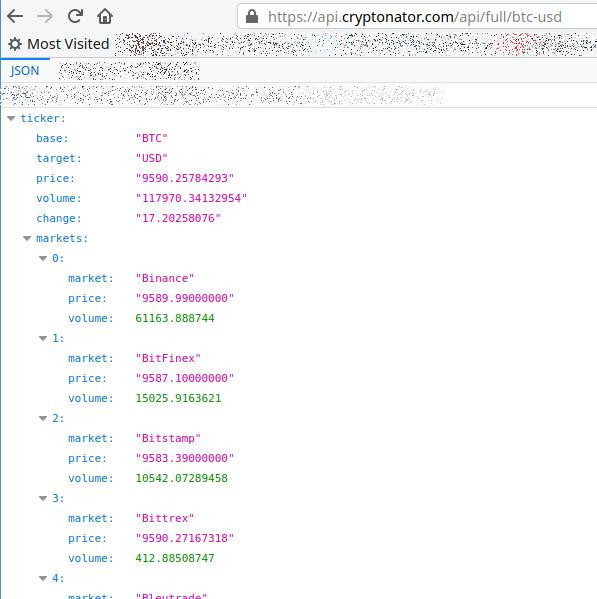
Task: Click Binance price "9589.99000000"
Action: pos(185,298)
